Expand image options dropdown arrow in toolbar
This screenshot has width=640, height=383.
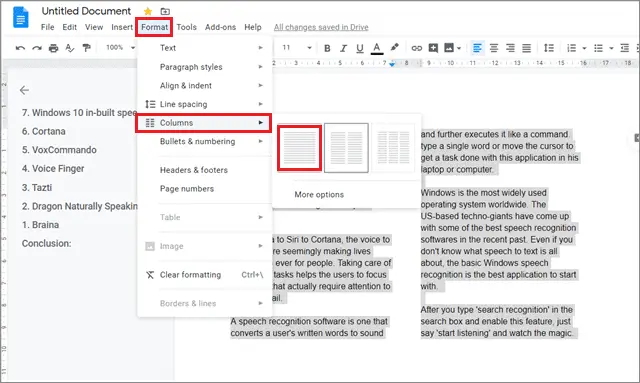(x=459, y=48)
